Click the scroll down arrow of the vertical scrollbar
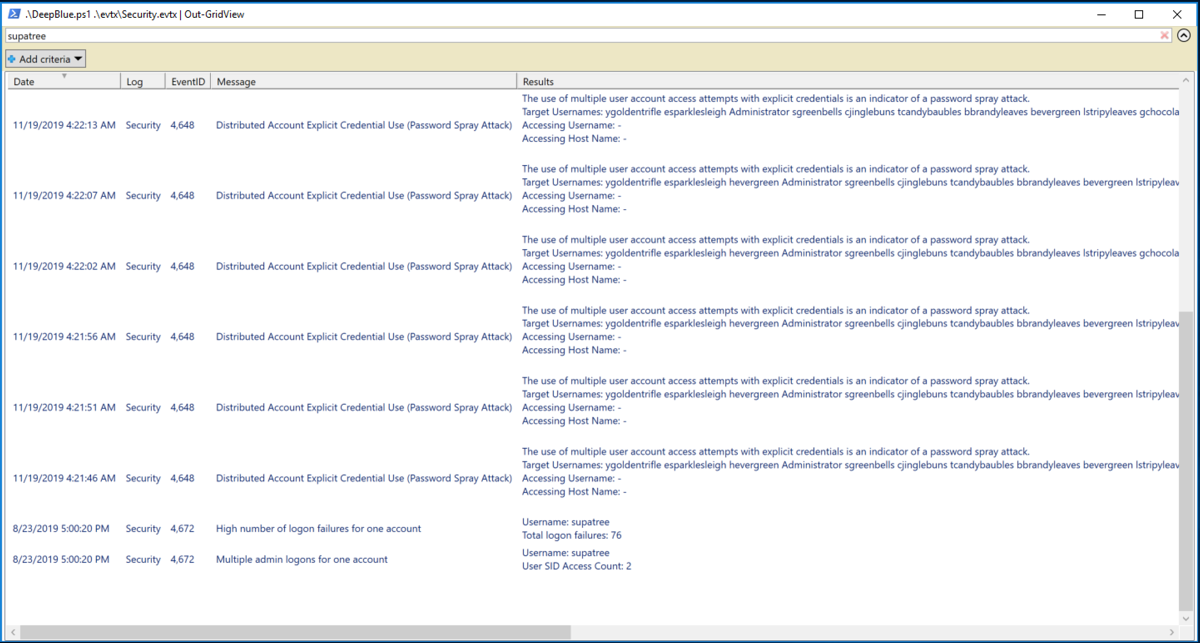The image size is (1200, 643). pos(1186,617)
